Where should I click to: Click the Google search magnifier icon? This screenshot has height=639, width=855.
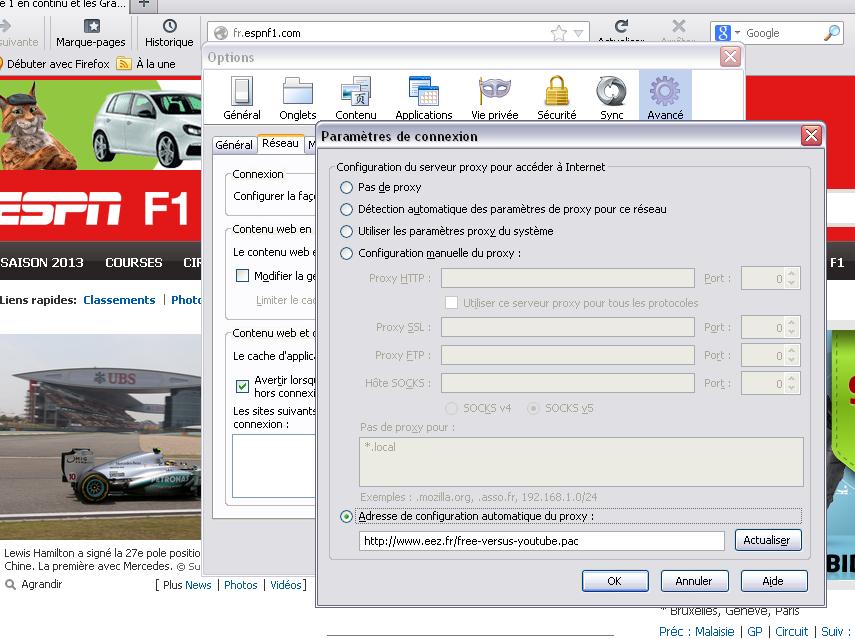point(831,33)
